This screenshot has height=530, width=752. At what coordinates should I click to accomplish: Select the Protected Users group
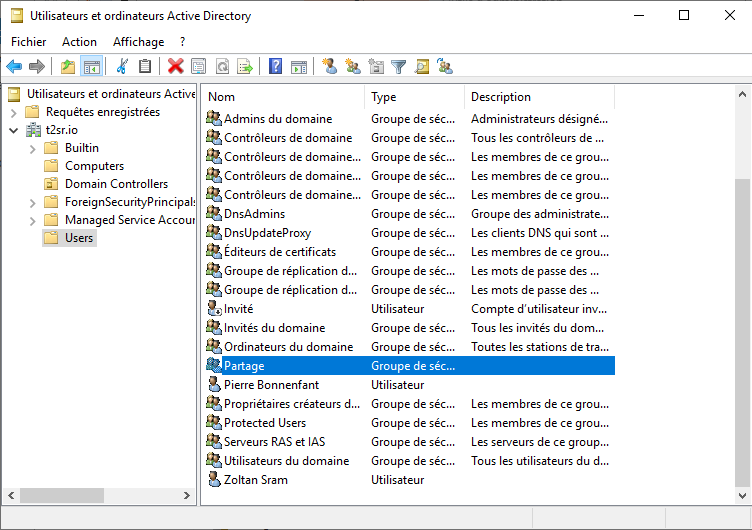(x=265, y=423)
